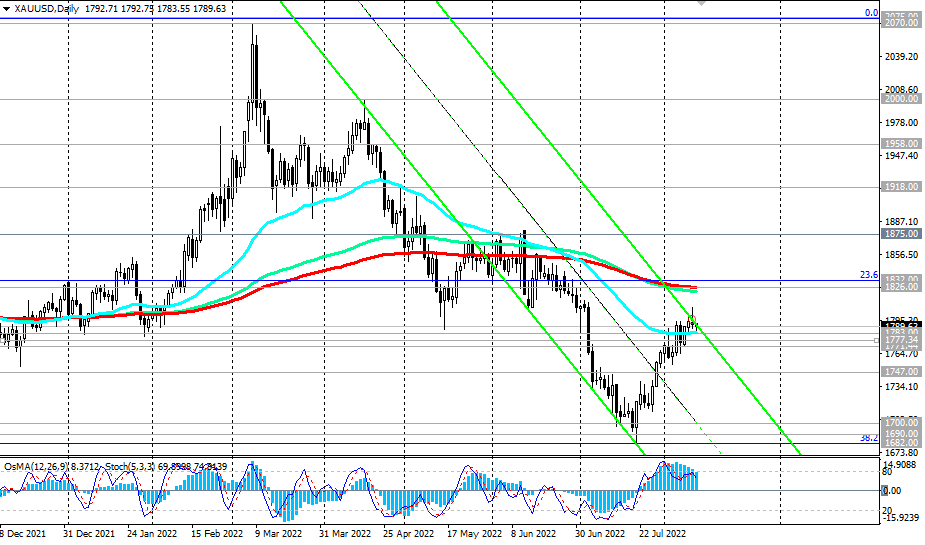Click the 1747.00 price level label
This screenshot has width=925, height=545.
click(x=901, y=372)
